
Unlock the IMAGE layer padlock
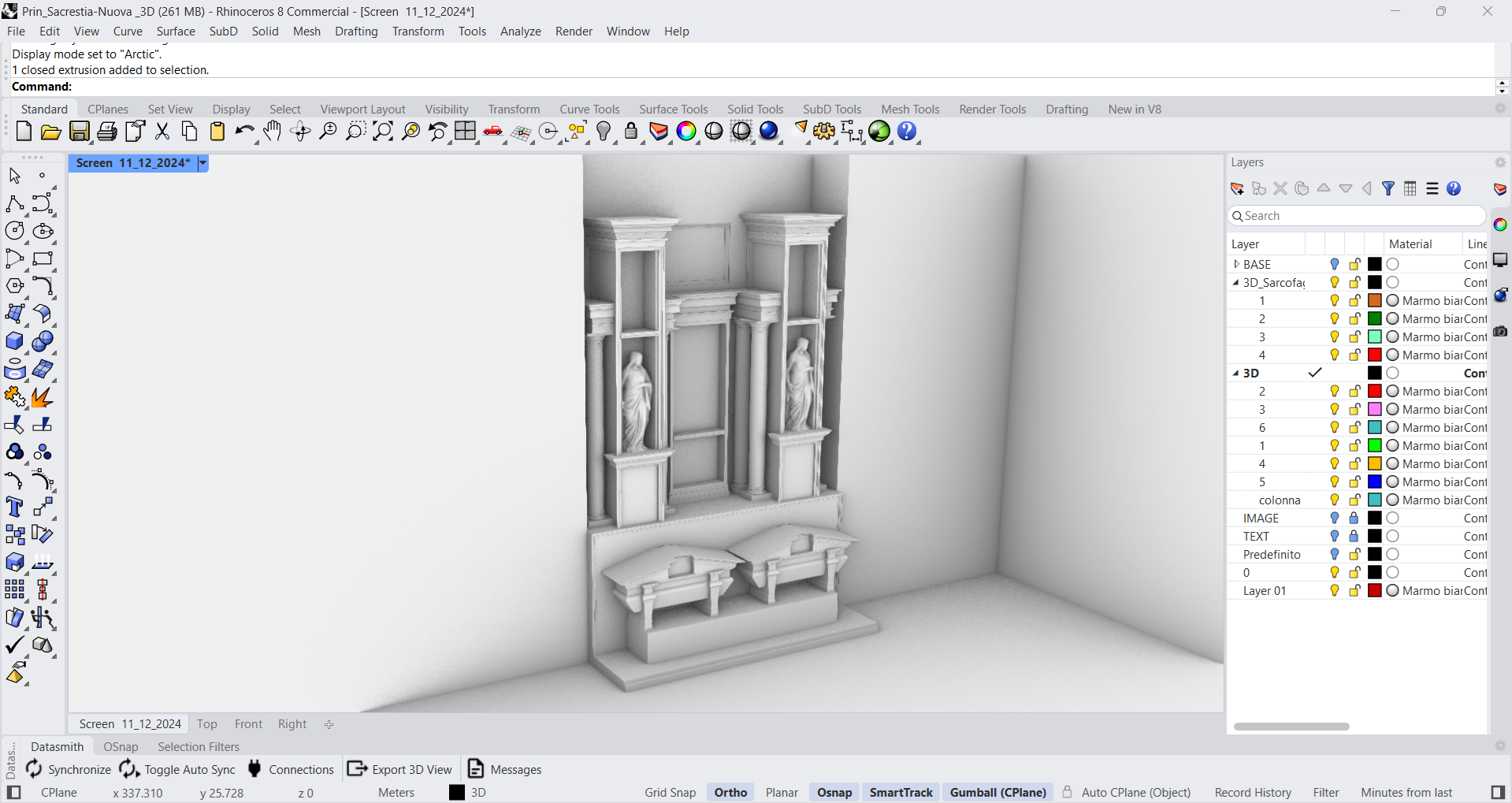[x=1354, y=519]
